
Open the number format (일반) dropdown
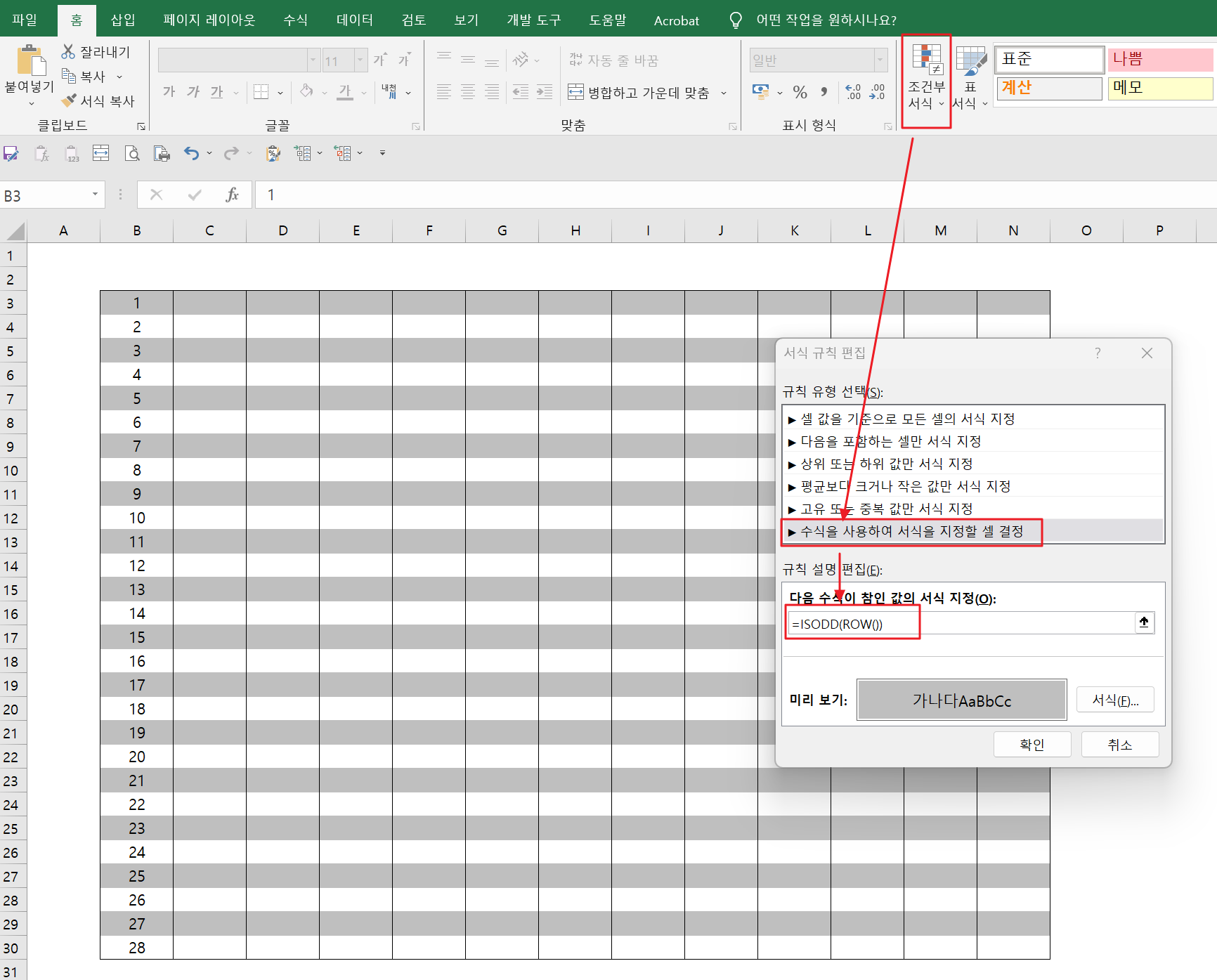point(880,60)
